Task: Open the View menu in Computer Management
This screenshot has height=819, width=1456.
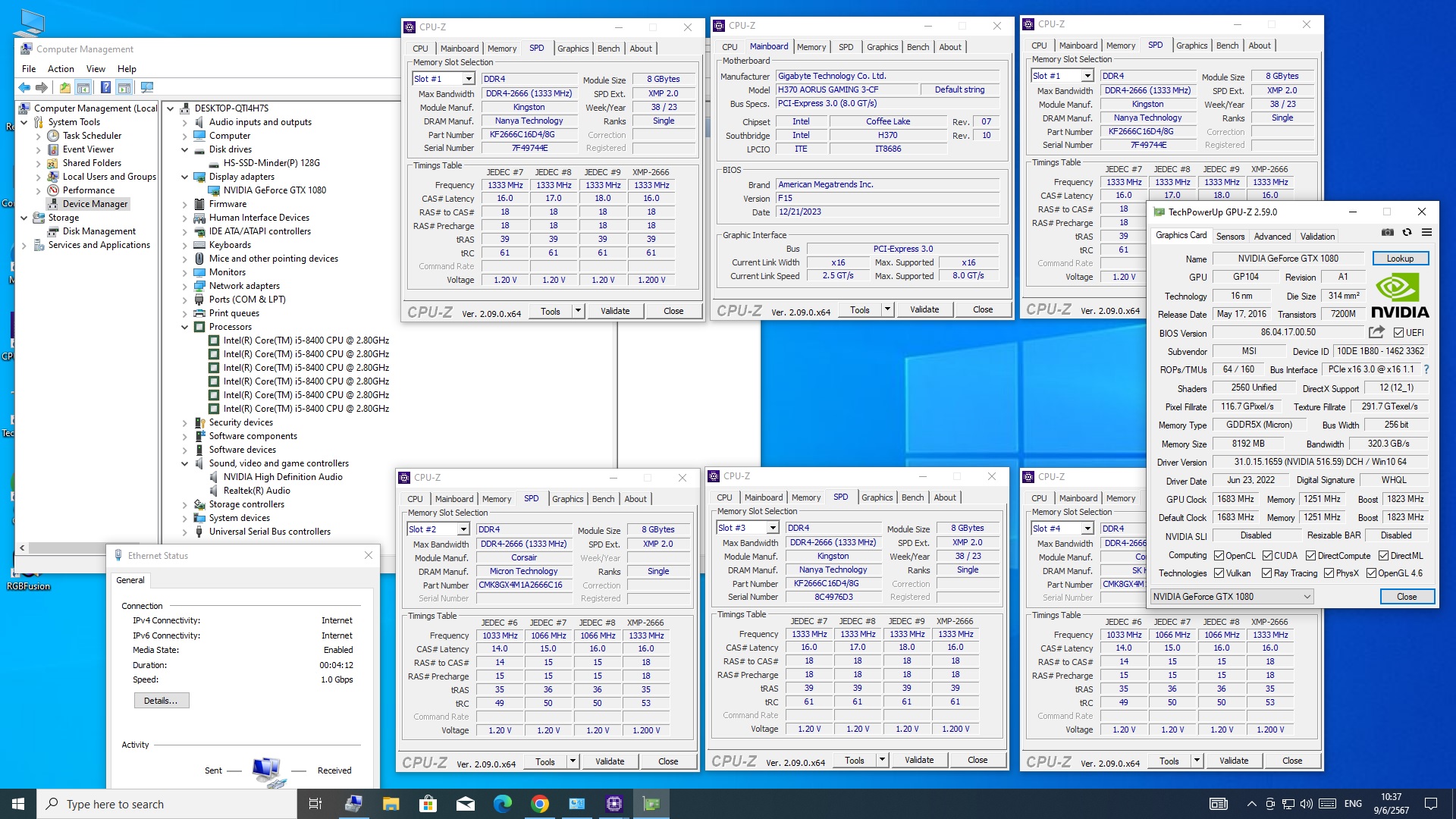Action: point(96,69)
